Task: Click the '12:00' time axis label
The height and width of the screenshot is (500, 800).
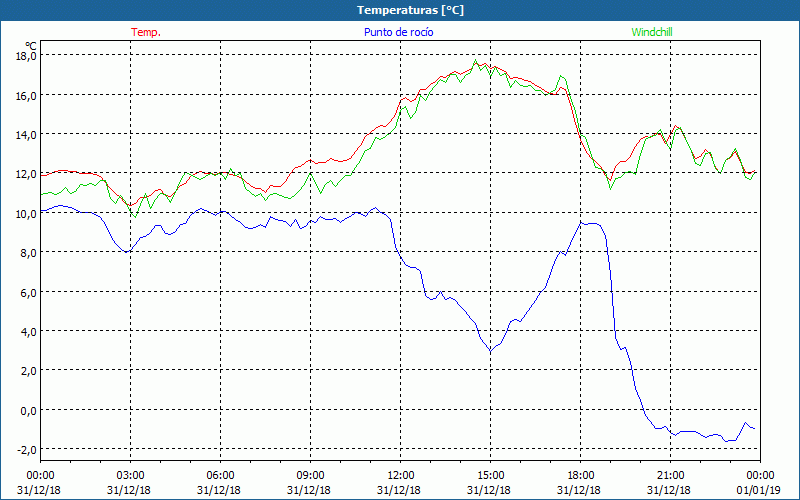Action: pyautogui.click(x=401, y=476)
